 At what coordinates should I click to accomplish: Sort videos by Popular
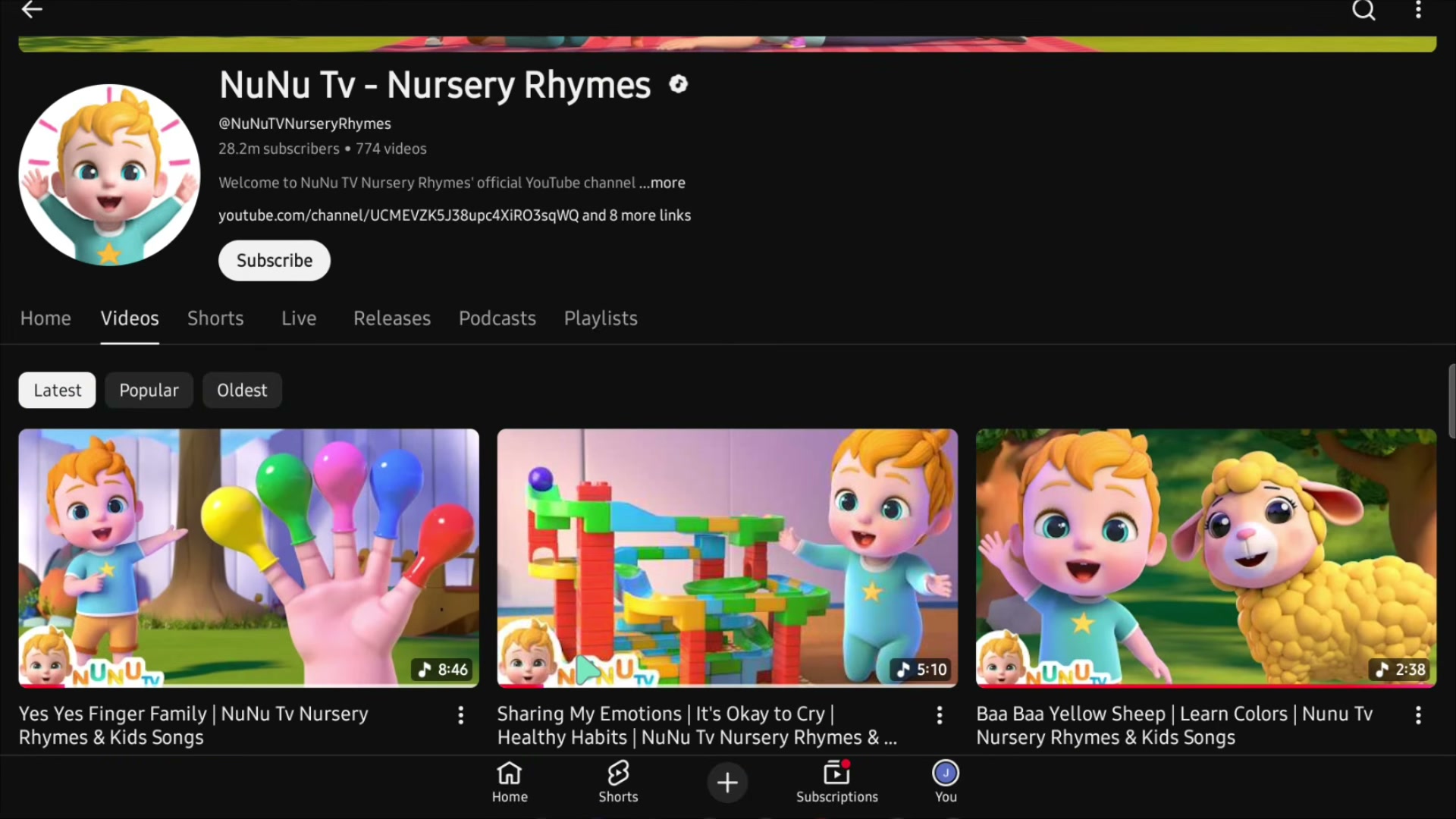click(x=149, y=391)
